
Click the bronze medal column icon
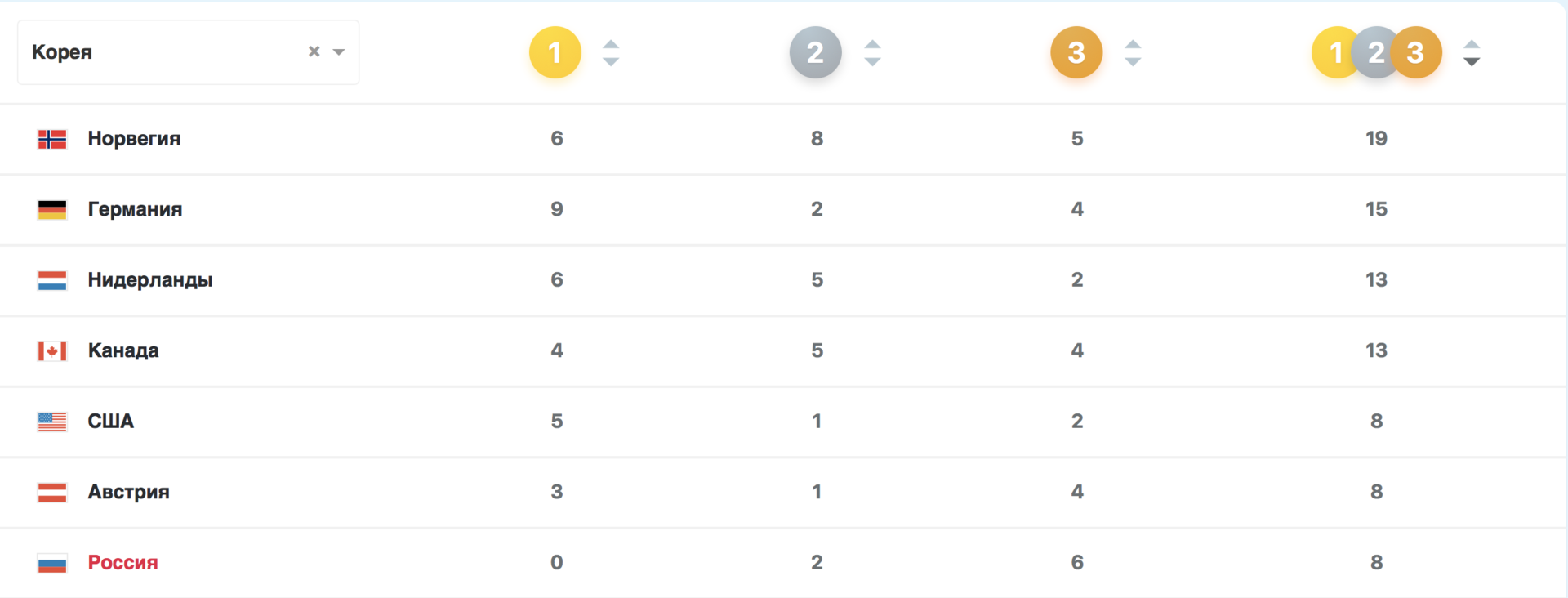(1076, 52)
